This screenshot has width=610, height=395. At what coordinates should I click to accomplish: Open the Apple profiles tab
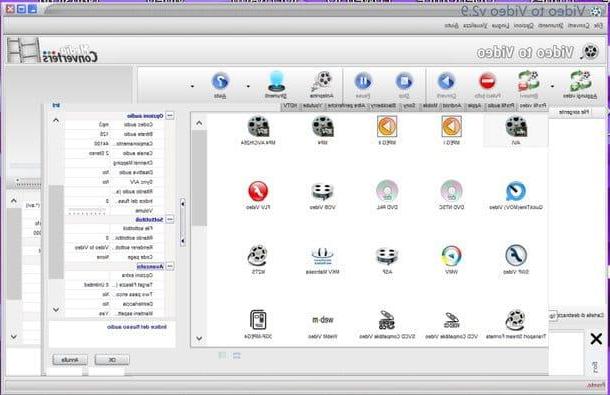coord(473,105)
